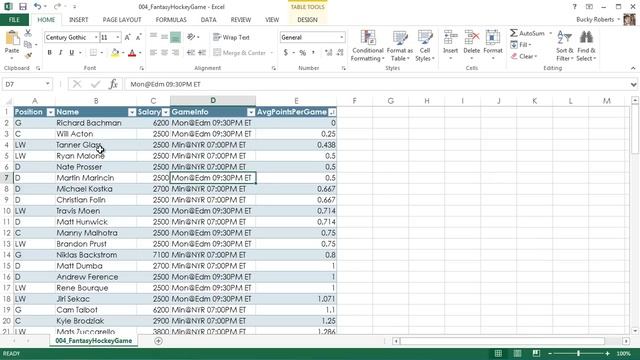This screenshot has height=360, width=640.
Task: Add a new sheet with plus icon
Action: point(158,341)
